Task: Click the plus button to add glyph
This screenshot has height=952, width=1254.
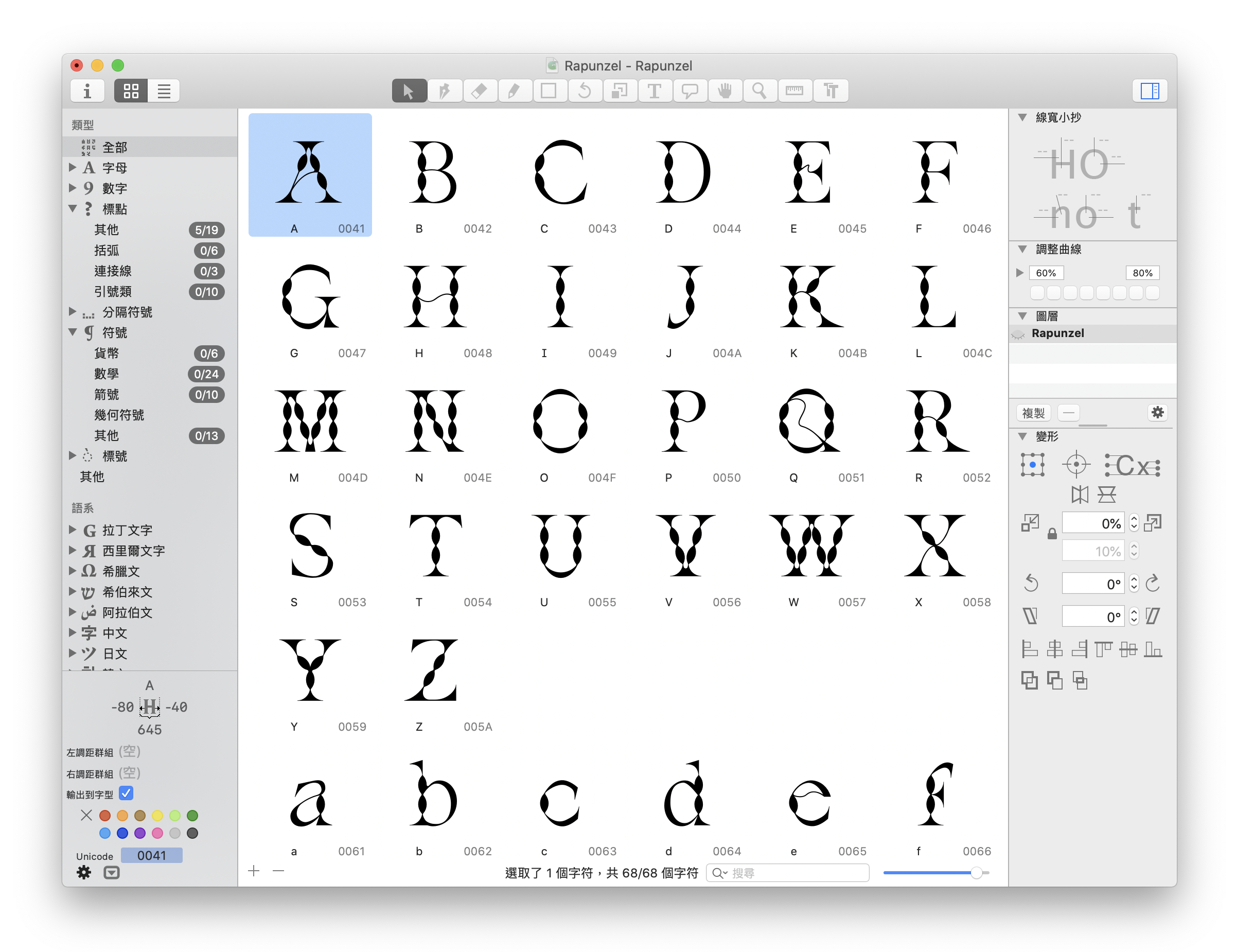Action: tap(254, 872)
